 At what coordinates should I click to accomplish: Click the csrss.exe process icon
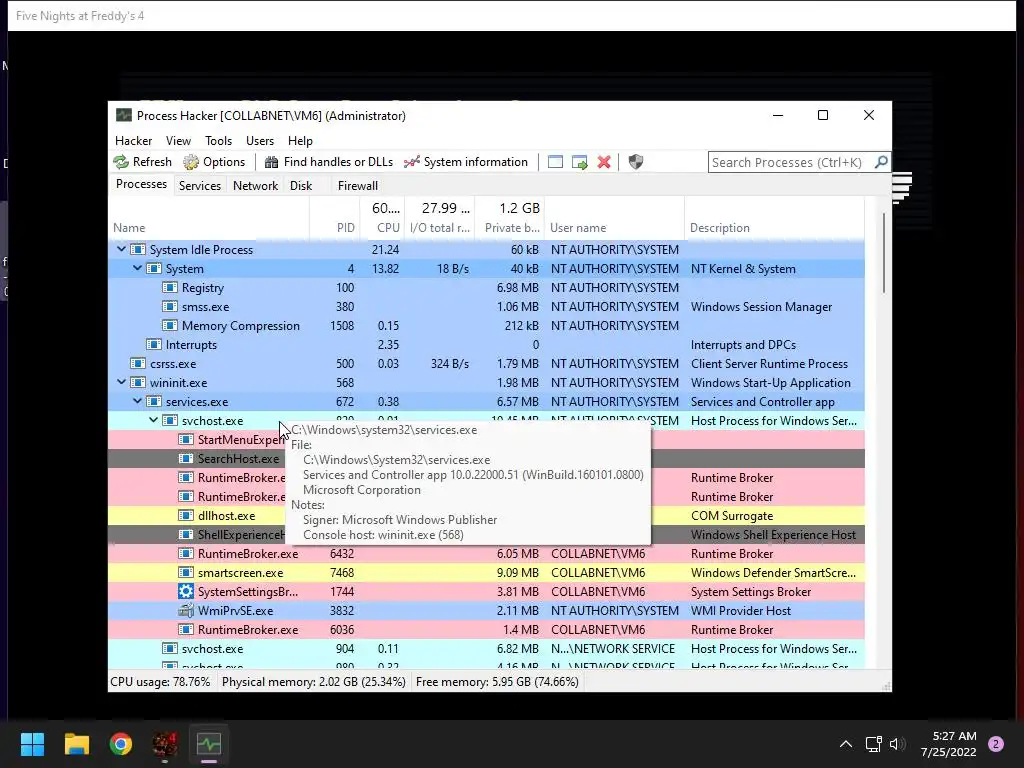(138, 364)
